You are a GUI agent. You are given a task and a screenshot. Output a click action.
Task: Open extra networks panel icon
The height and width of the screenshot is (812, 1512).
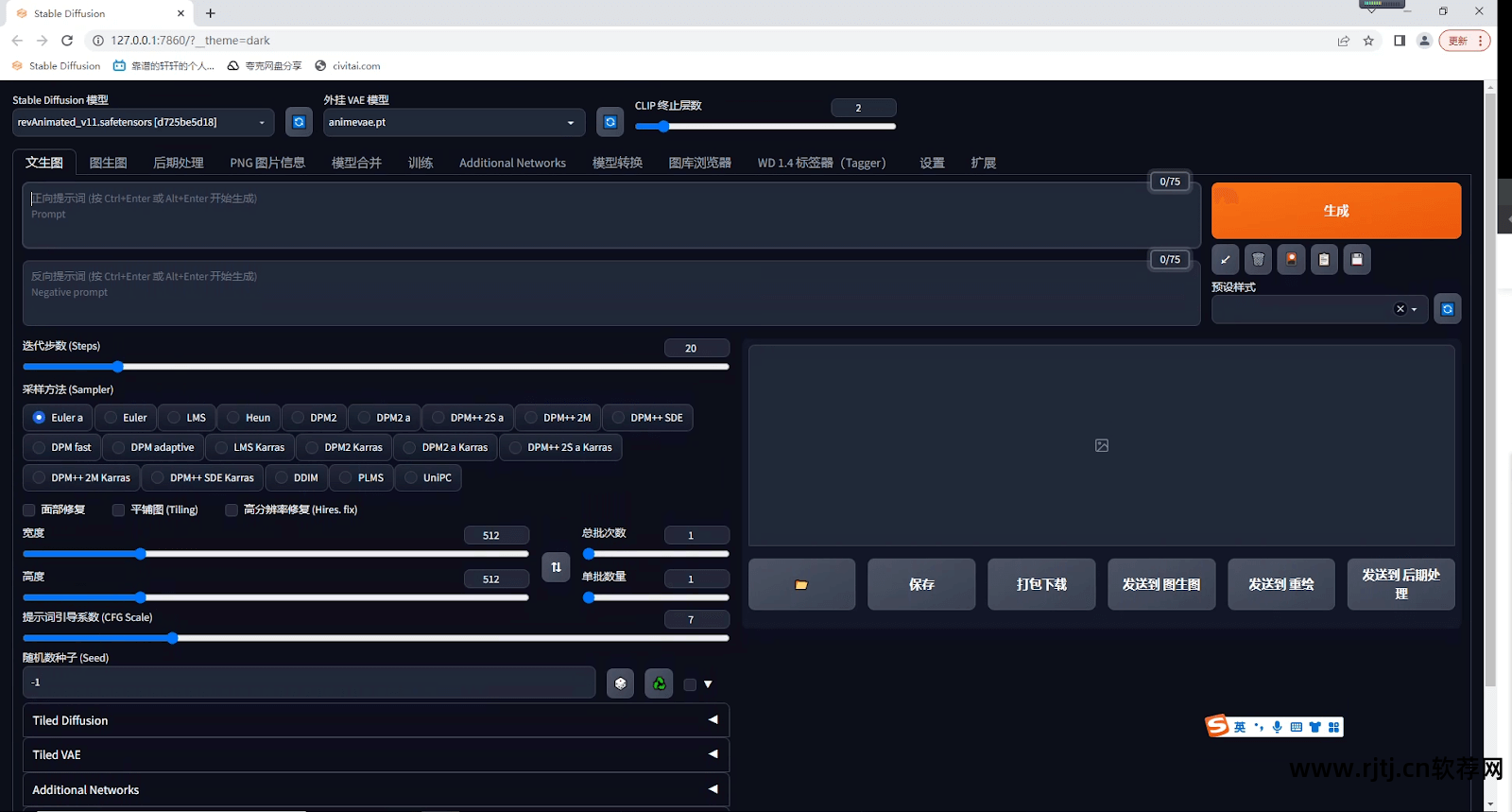click(x=1291, y=259)
